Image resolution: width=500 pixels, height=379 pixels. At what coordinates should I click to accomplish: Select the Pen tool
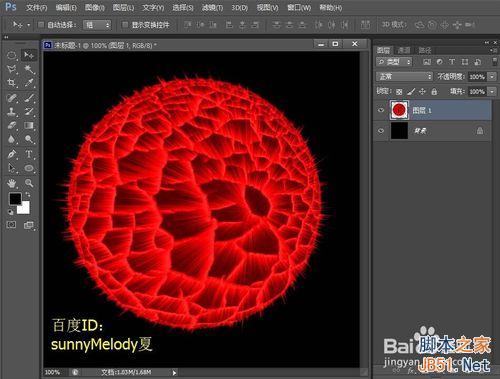pyautogui.click(x=12, y=154)
